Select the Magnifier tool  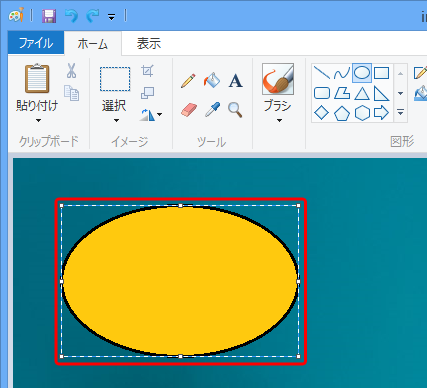[235, 110]
